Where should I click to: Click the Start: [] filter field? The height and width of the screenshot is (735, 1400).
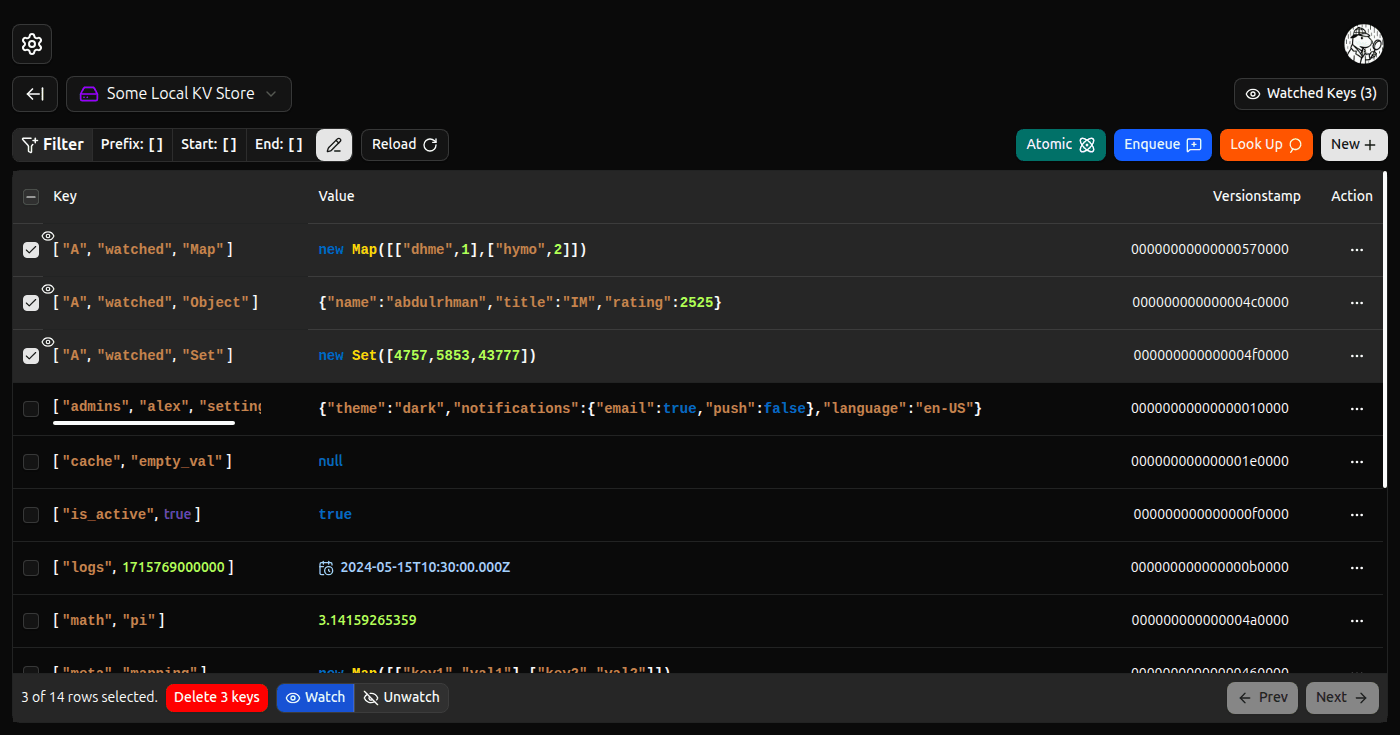click(x=209, y=144)
